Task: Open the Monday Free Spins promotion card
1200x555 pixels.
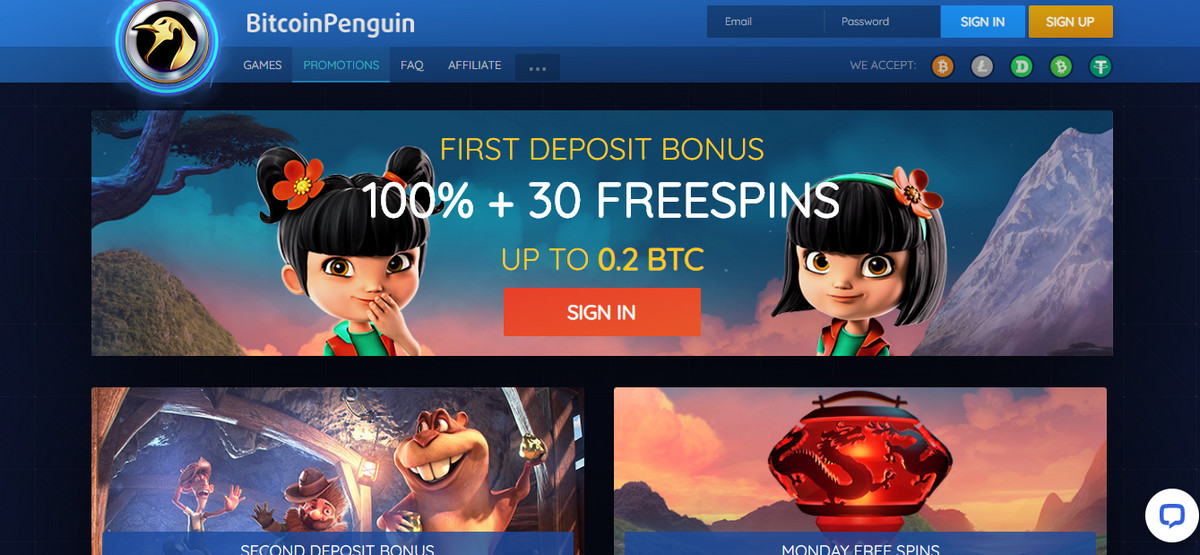Action: click(860, 471)
